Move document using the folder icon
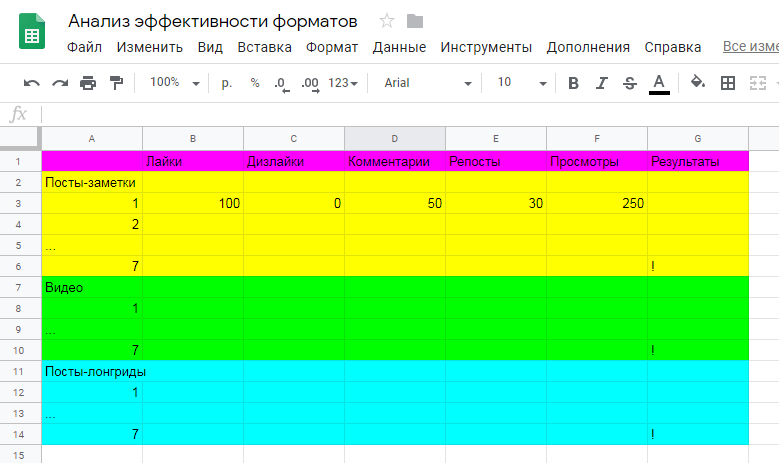The image size is (779, 463). (415, 21)
